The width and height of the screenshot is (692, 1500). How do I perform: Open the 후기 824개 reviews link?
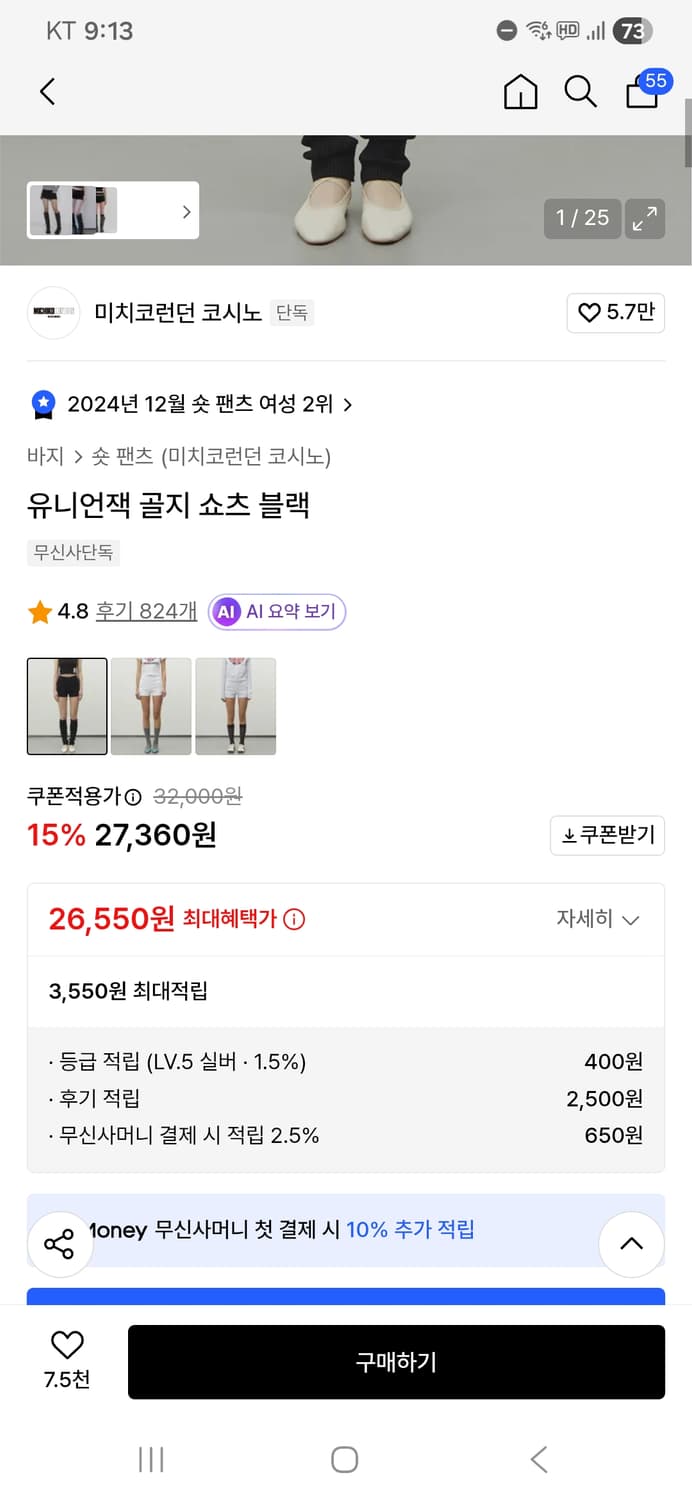145,611
